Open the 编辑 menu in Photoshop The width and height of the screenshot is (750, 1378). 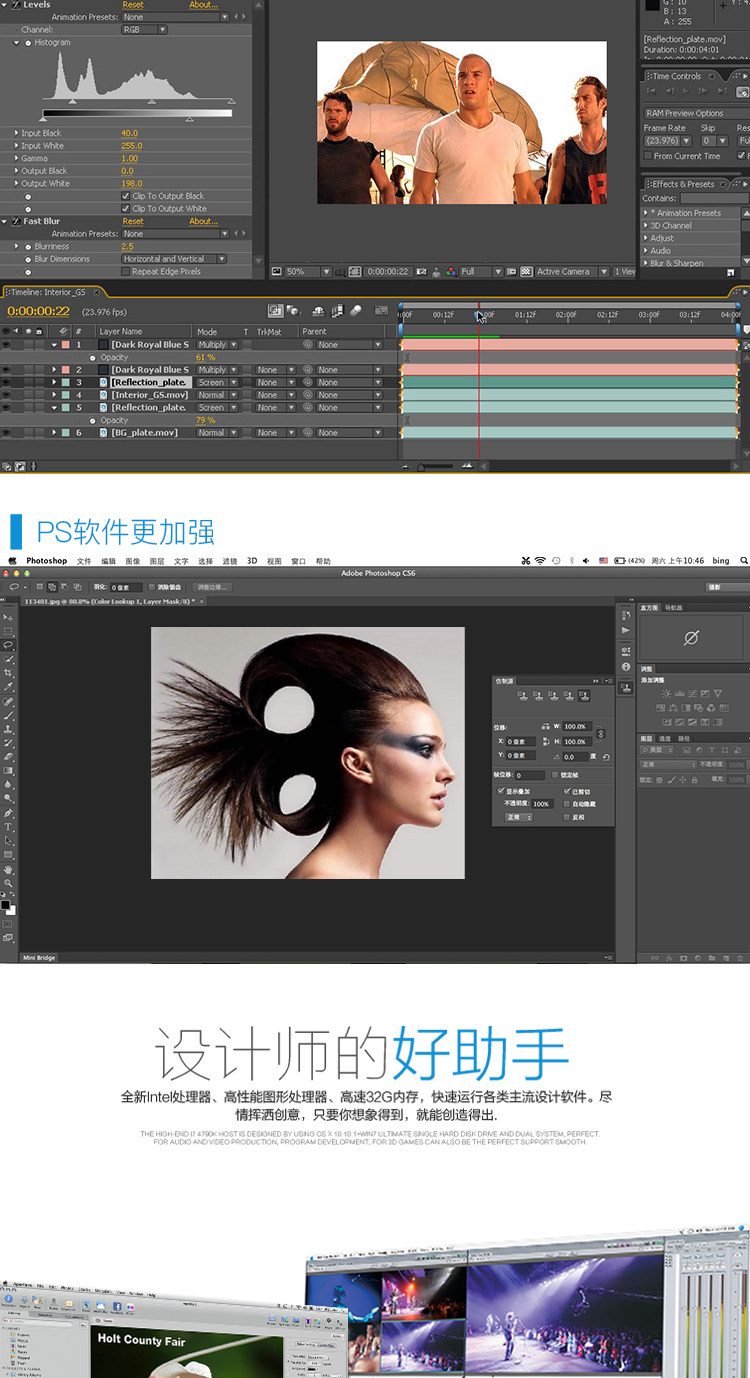click(108, 561)
